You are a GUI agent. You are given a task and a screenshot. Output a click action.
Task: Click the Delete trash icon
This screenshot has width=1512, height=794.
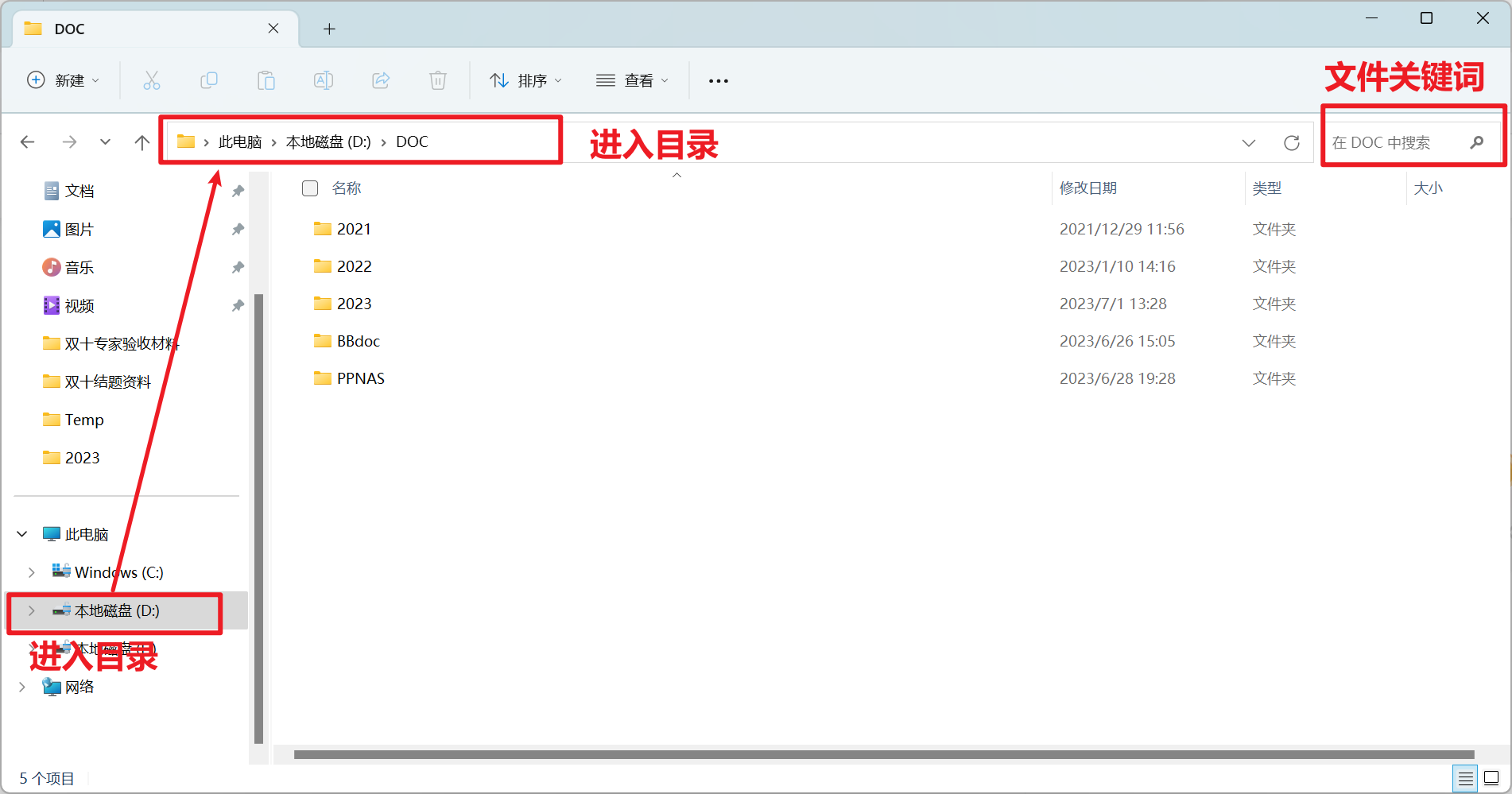(438, 80)
